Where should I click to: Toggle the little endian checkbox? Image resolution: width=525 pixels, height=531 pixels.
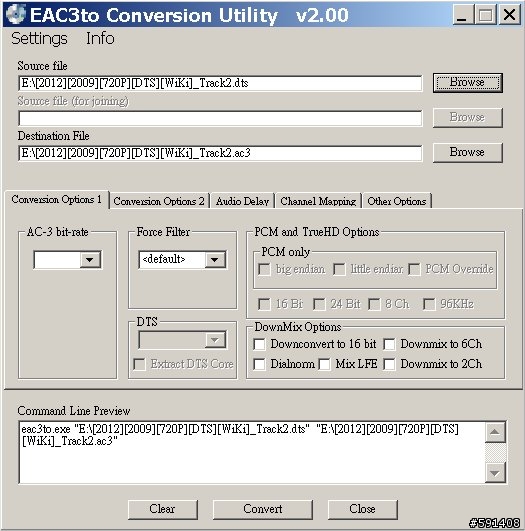coord(339,270)
